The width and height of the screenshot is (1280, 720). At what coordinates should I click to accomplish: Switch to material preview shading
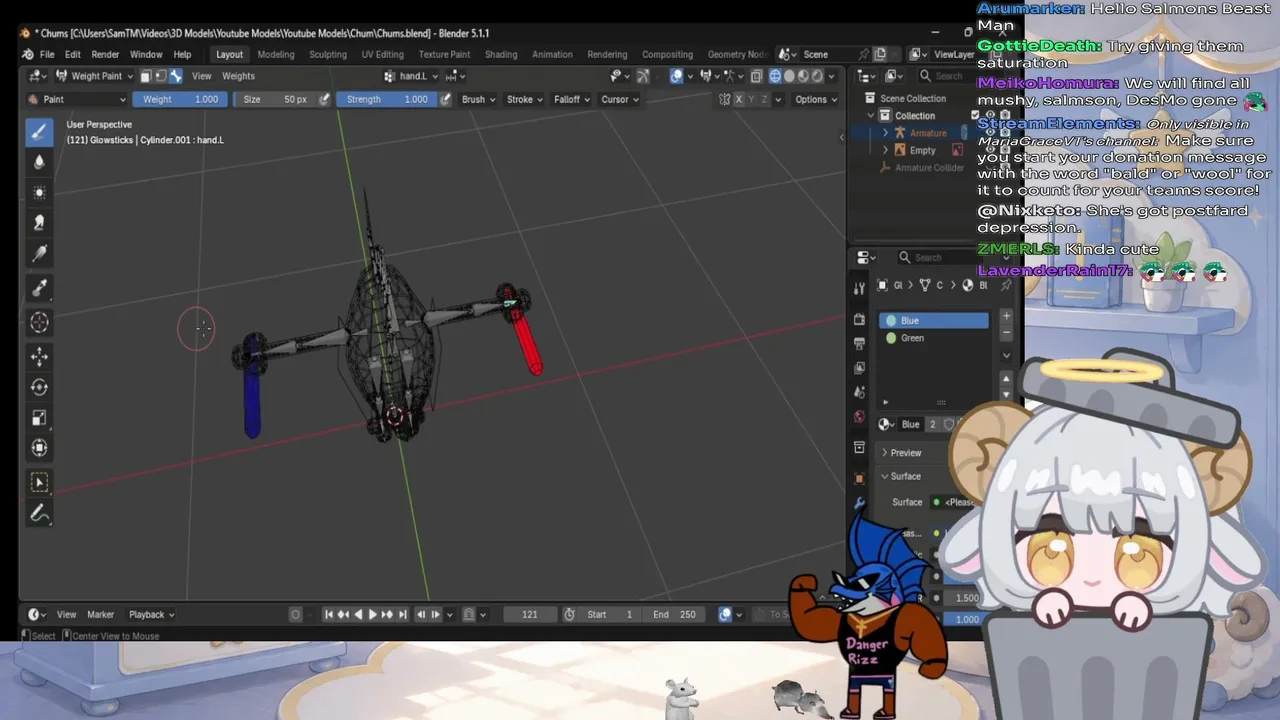803,76
